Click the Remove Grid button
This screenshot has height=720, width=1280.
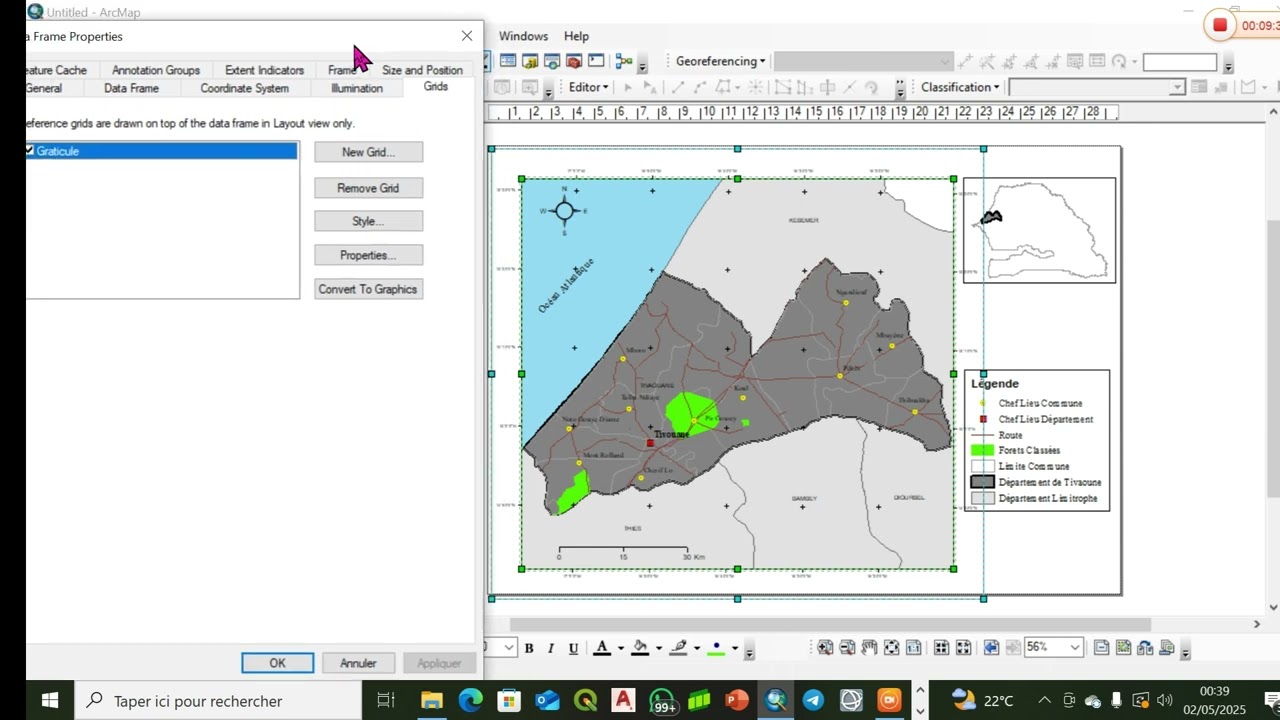(x=368, y=188)
